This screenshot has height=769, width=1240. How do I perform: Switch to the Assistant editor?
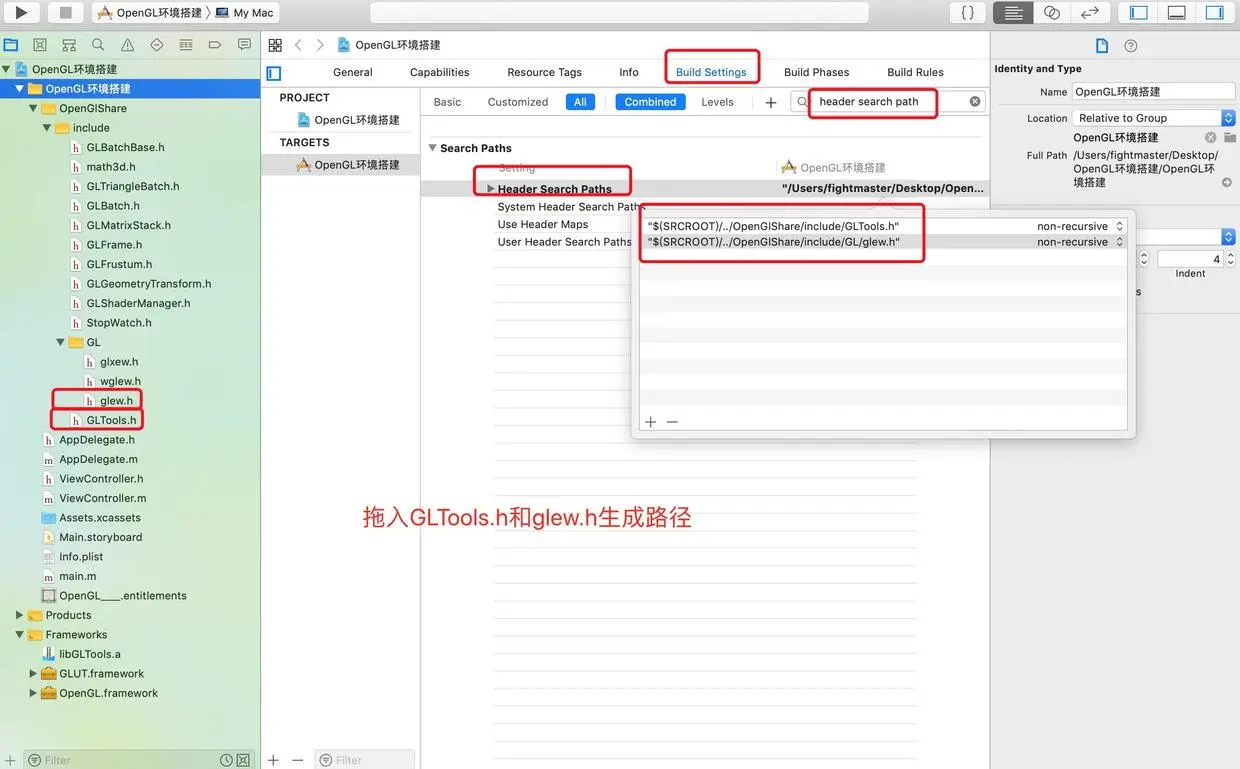coord(1051,13)
